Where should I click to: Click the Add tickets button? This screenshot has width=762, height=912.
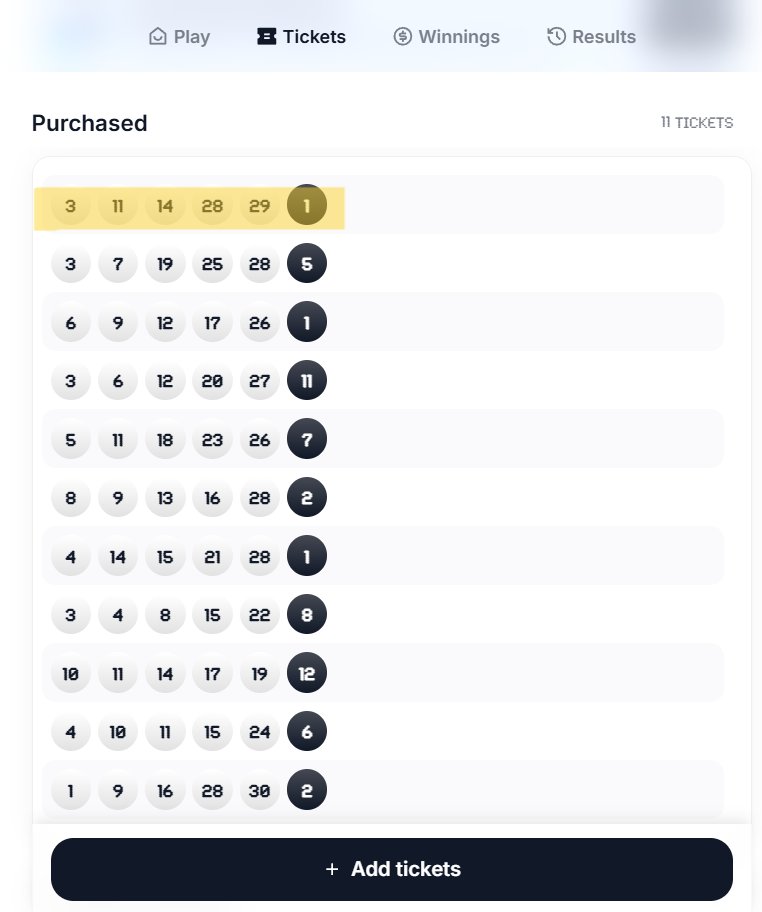391,869
